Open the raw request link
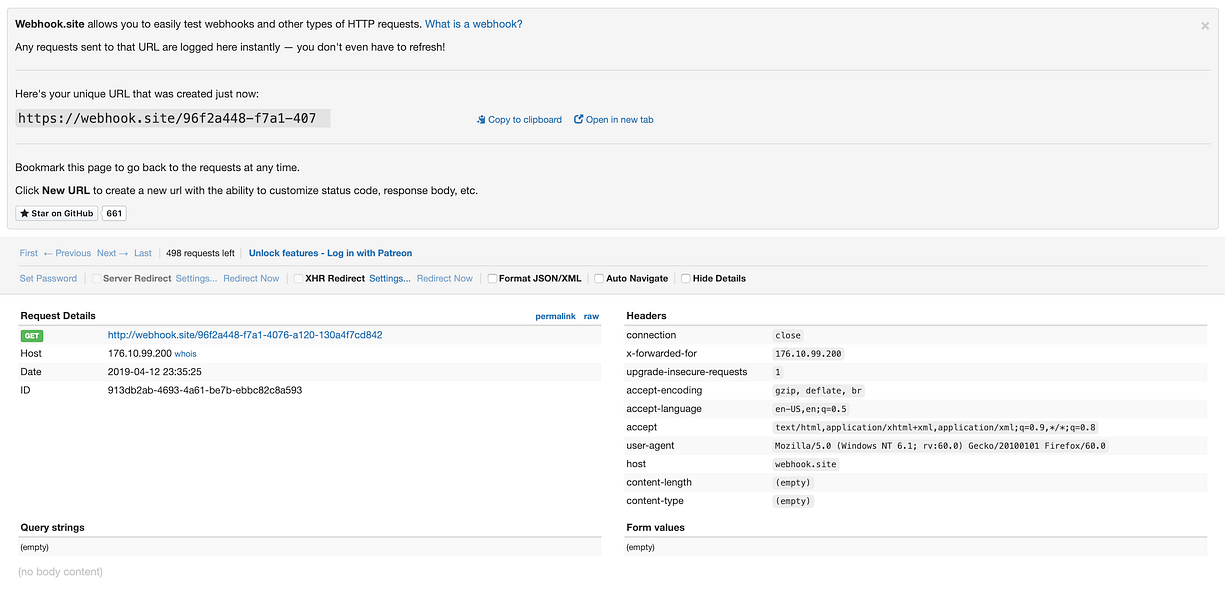The height and width of the screenshot is (613, 1225). [591, 316]
